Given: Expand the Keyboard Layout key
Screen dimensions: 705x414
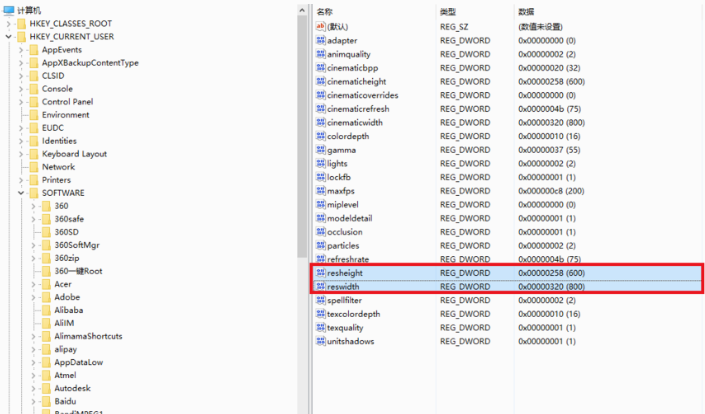Looking at the screenshot, I should (21, 154).
